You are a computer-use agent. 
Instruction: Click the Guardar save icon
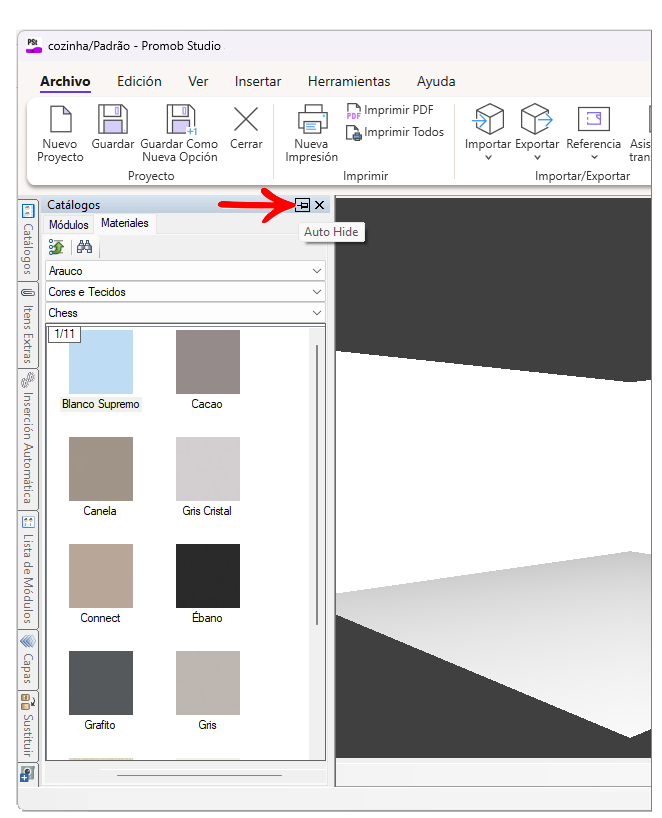pyautogui.click(x=113, y=118)
